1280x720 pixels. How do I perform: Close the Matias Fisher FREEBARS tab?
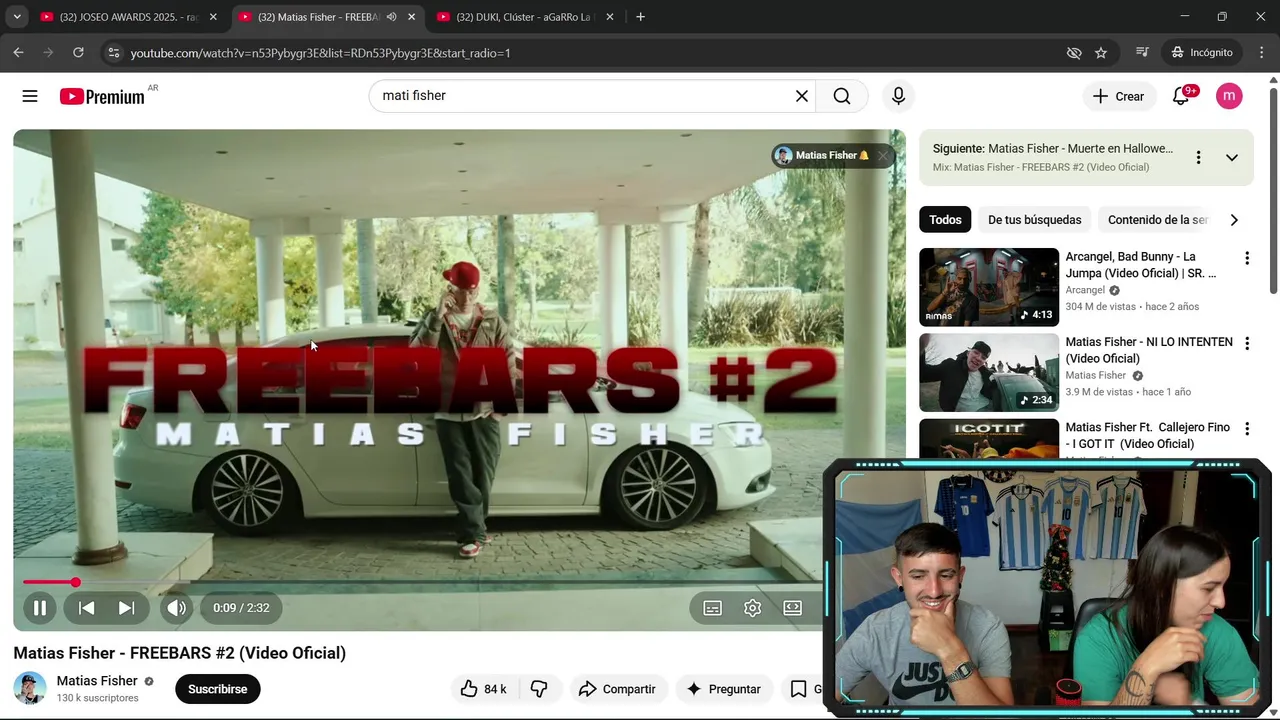tap(411, 17)
